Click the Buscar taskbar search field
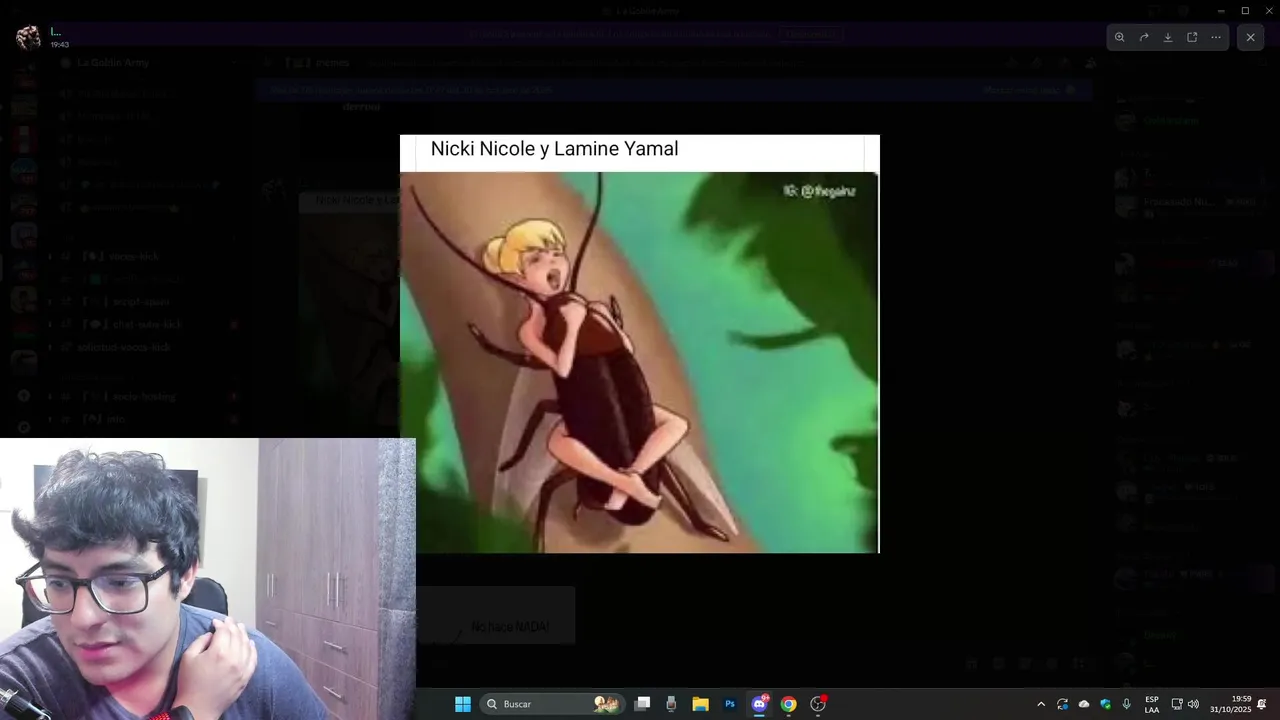 pyautogui.click(x=553, y=704)
